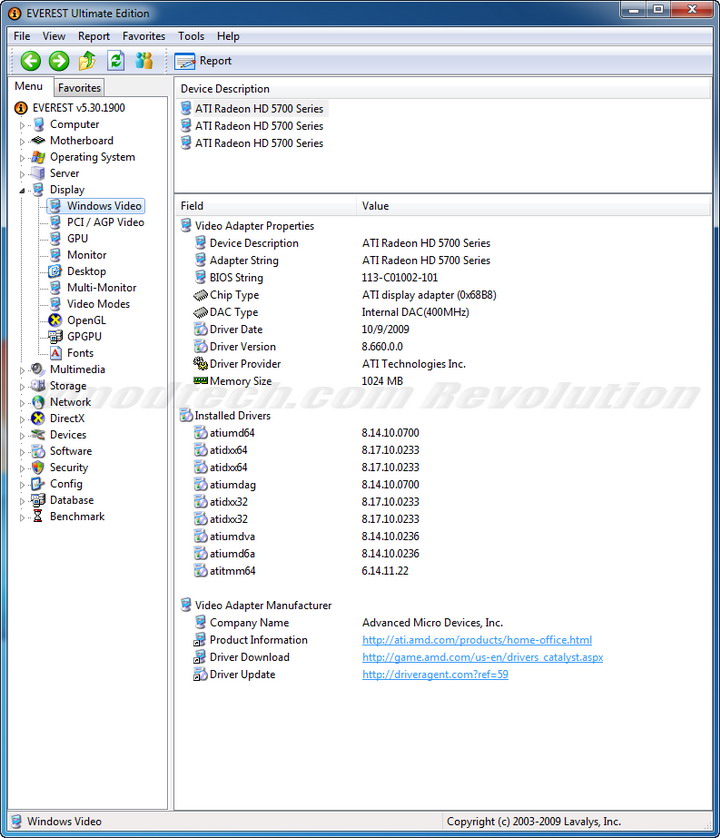Click the PCI / AGP Video icon
720x838 pixels.
pos(55,222)
